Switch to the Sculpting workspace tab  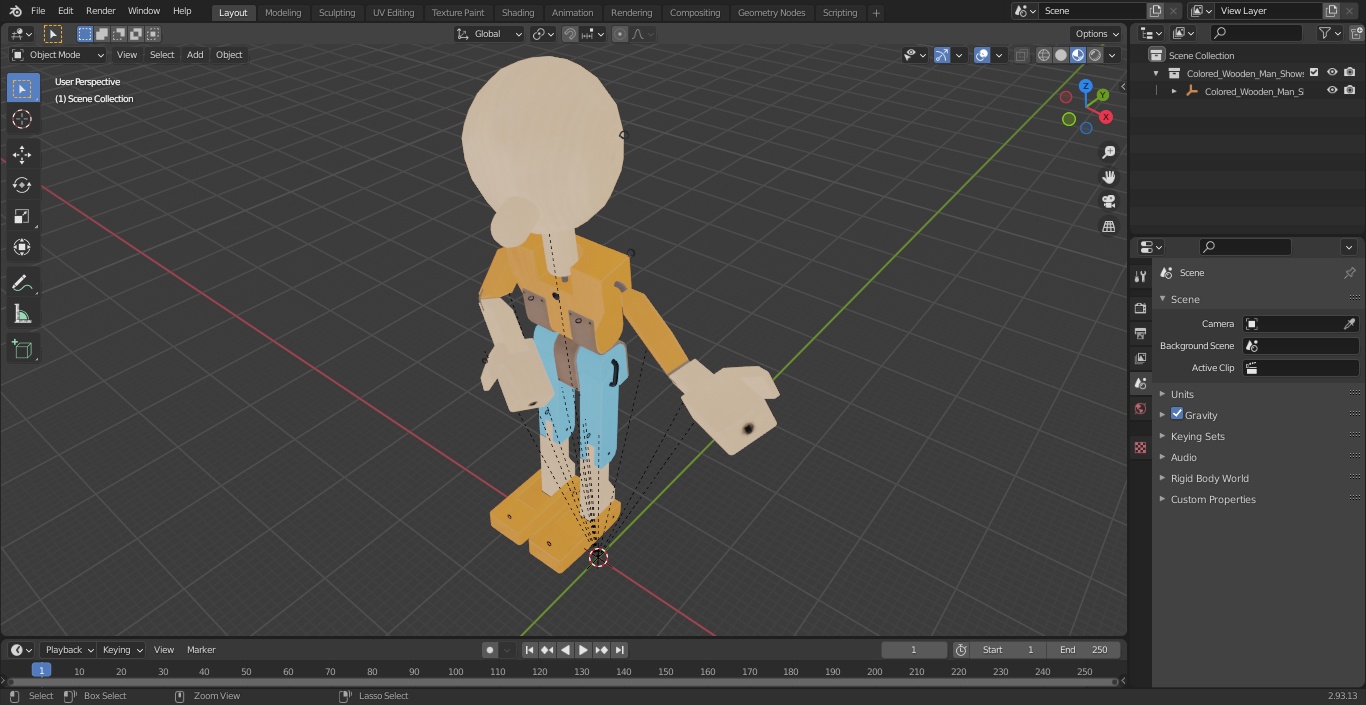(x=337, y=13)
